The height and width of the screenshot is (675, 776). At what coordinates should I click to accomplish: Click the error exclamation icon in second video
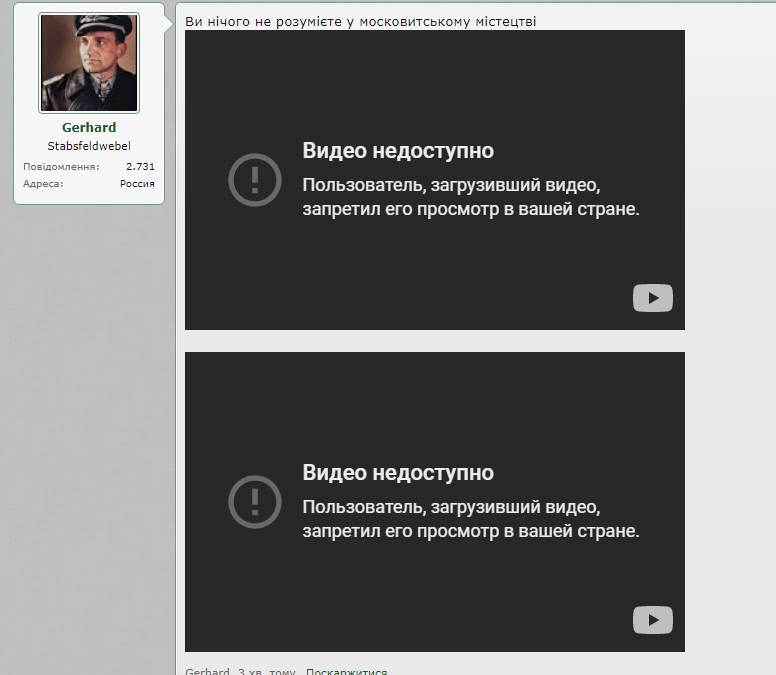[x=255, y=502]
